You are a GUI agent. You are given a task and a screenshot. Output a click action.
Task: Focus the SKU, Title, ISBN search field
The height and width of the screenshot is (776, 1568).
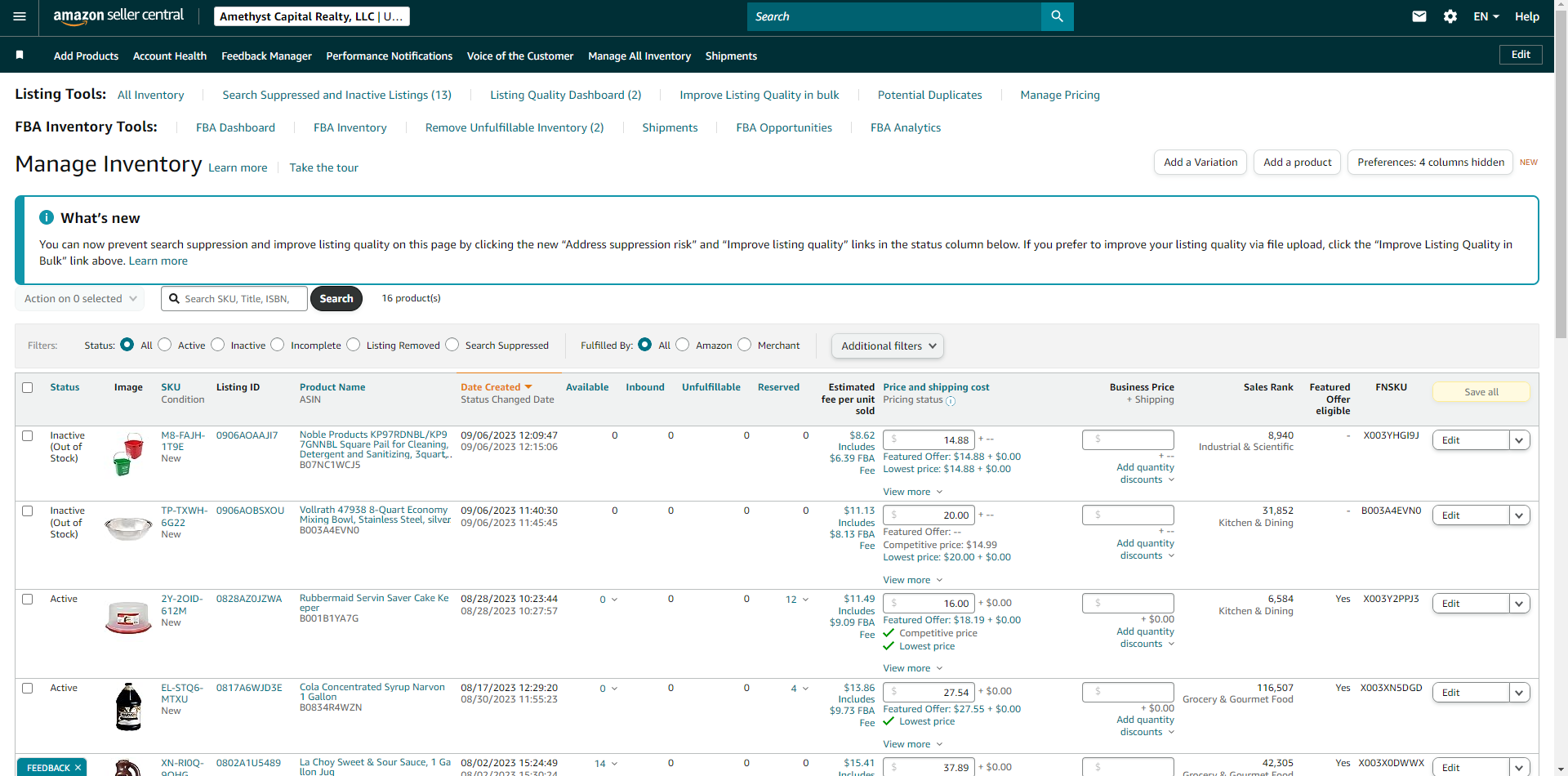[x=234, y=299]
